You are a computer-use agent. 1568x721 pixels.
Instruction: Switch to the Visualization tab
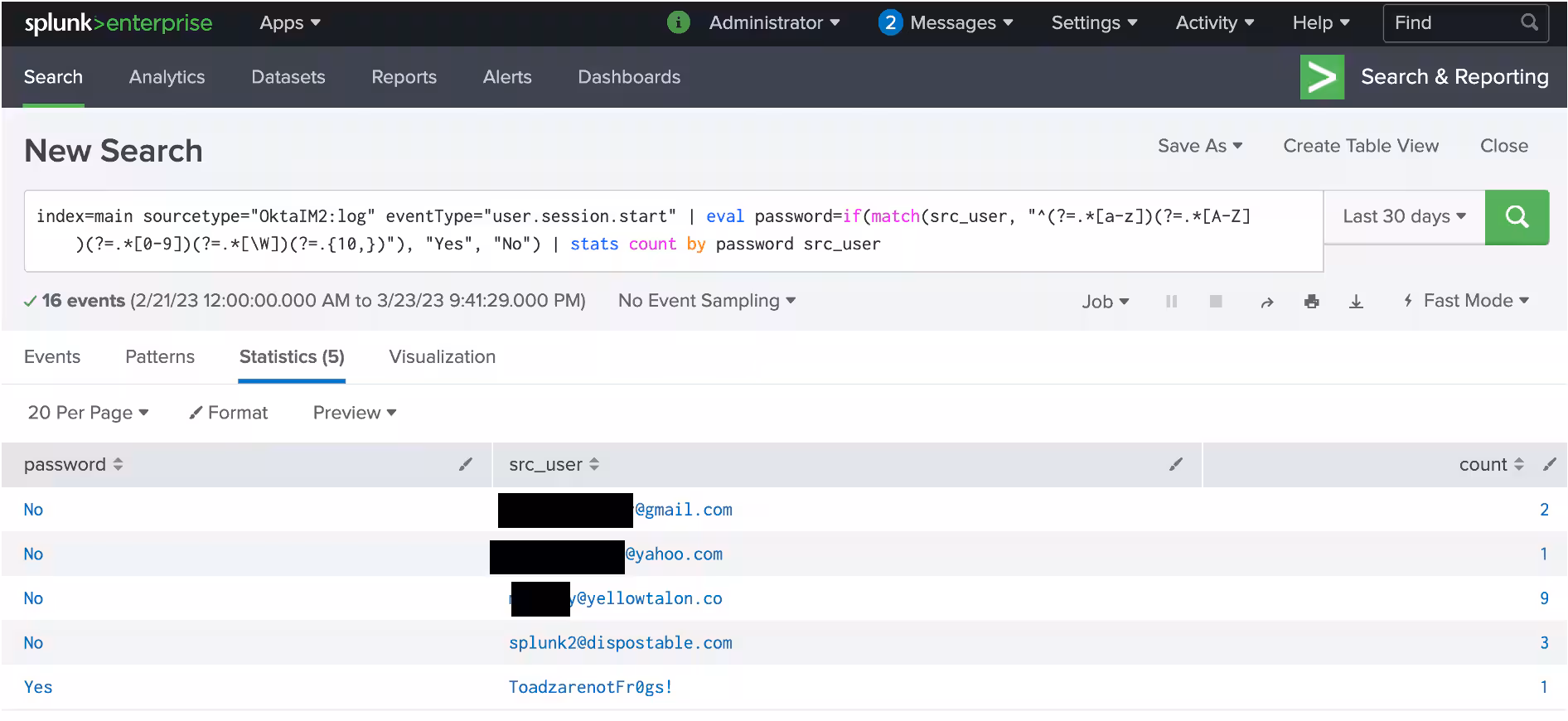click(442, 357)
